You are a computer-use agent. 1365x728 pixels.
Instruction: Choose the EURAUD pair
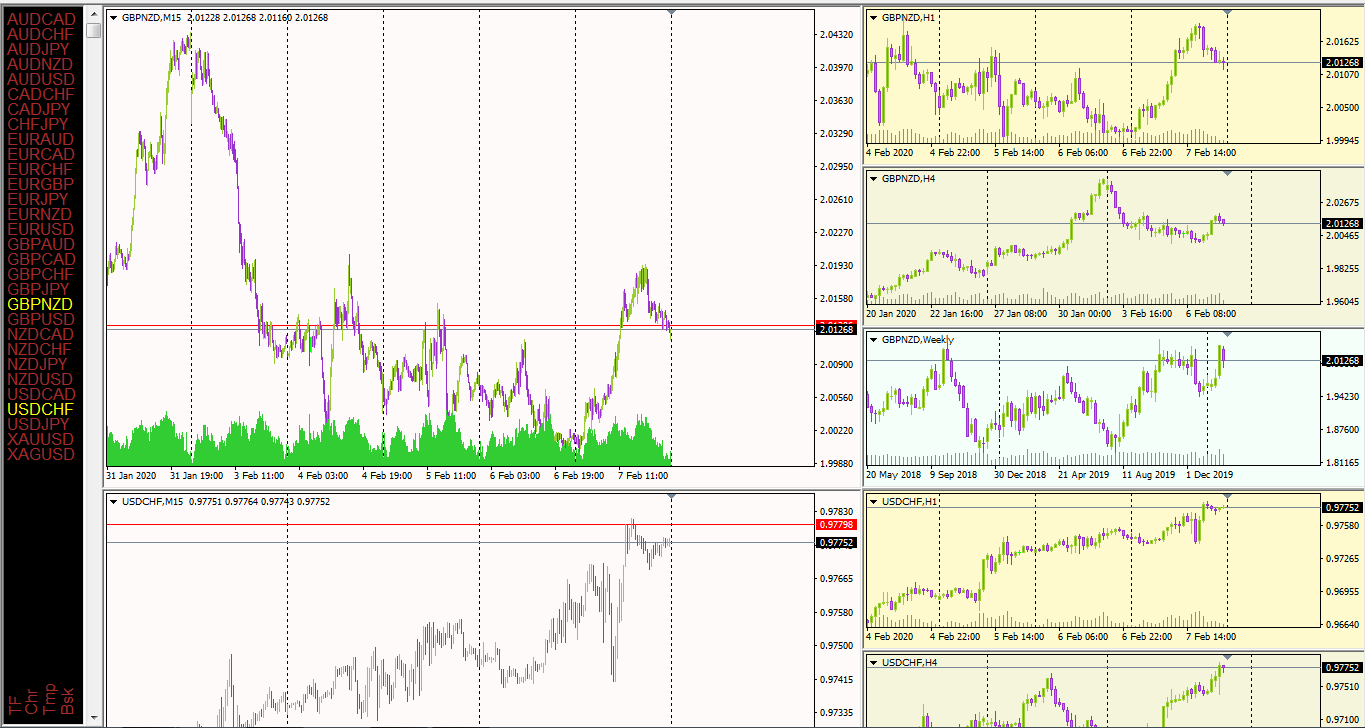point(41,139)
